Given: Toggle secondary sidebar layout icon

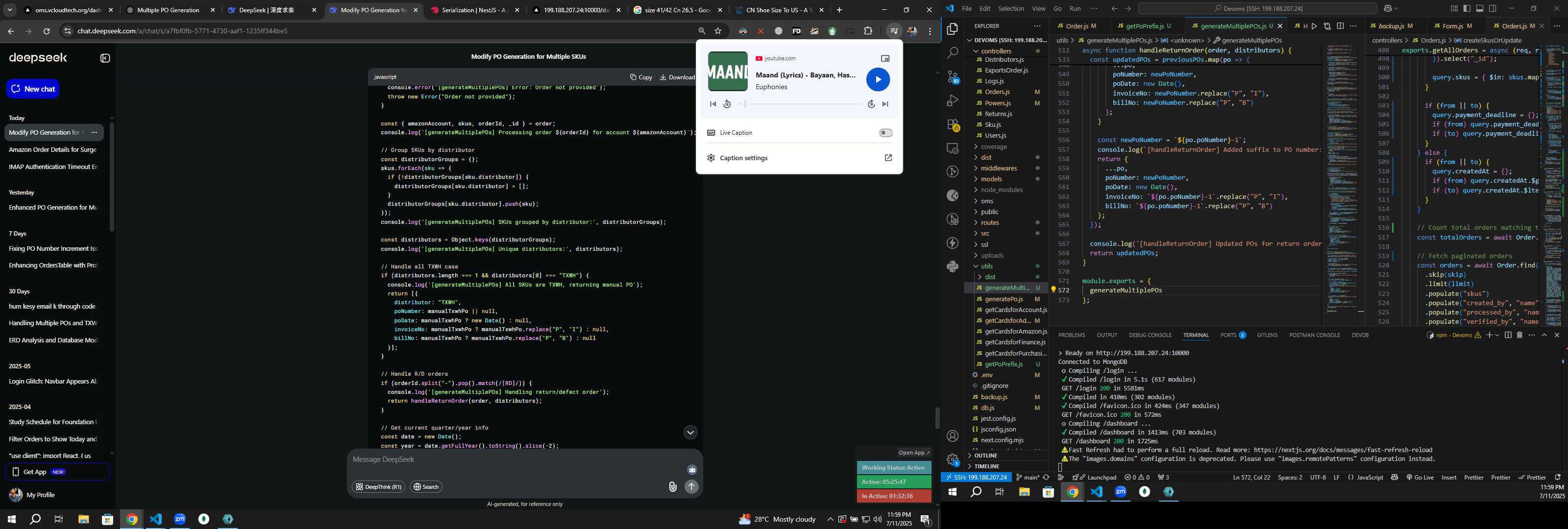Looking at the screenshot, I should pos(1493,8).
